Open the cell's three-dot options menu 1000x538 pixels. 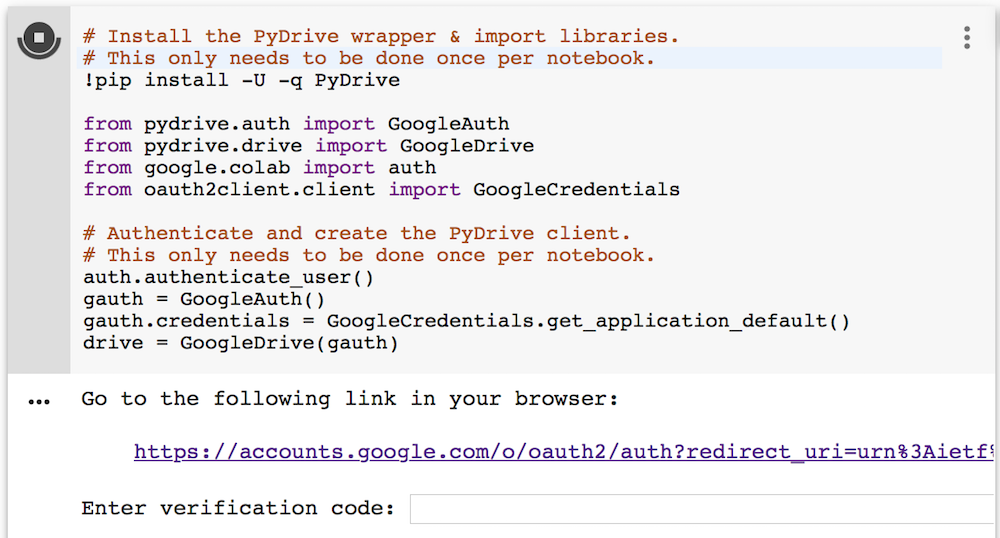point(967,38)
